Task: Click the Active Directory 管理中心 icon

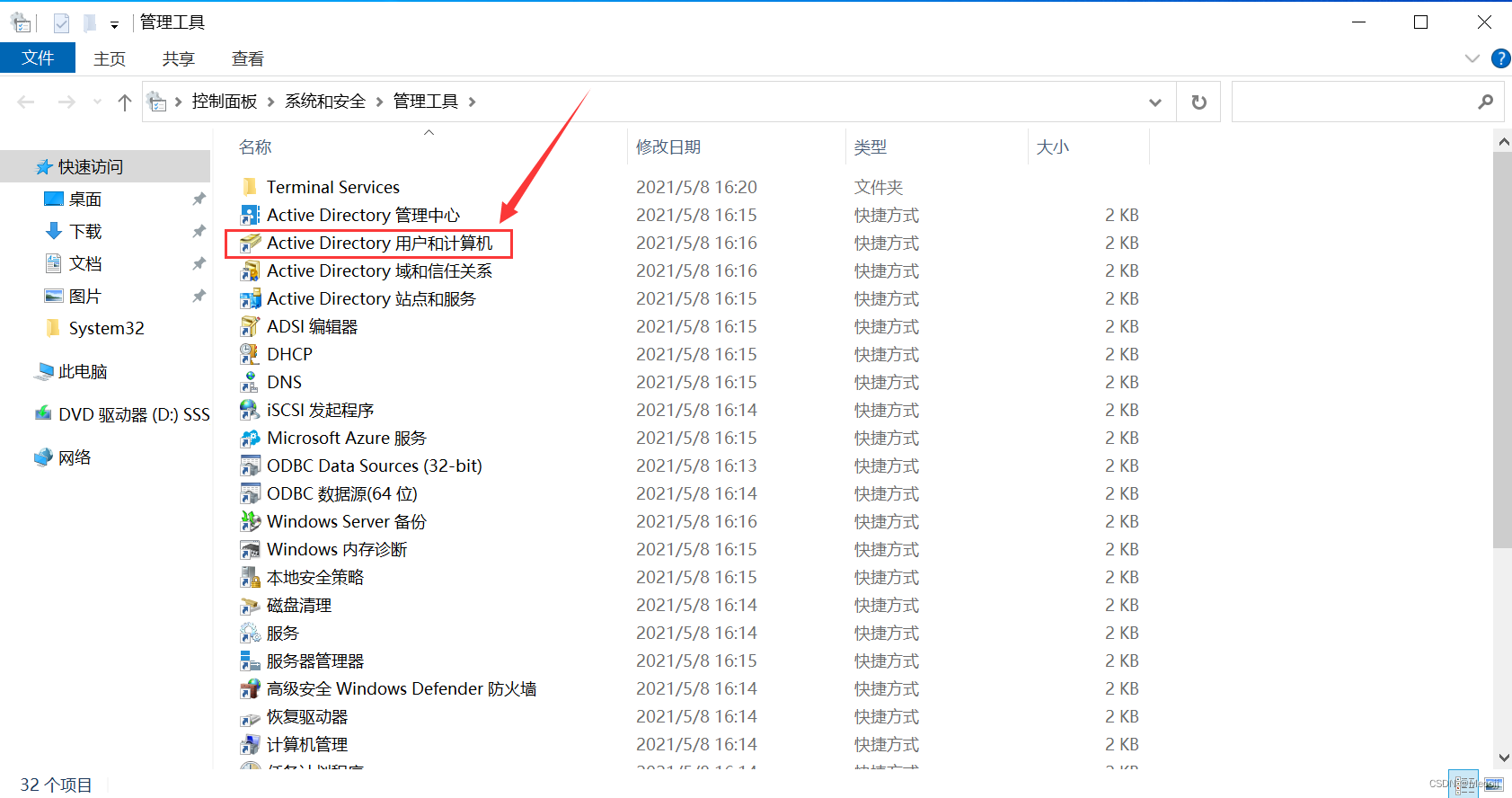Action: (250, 215)
